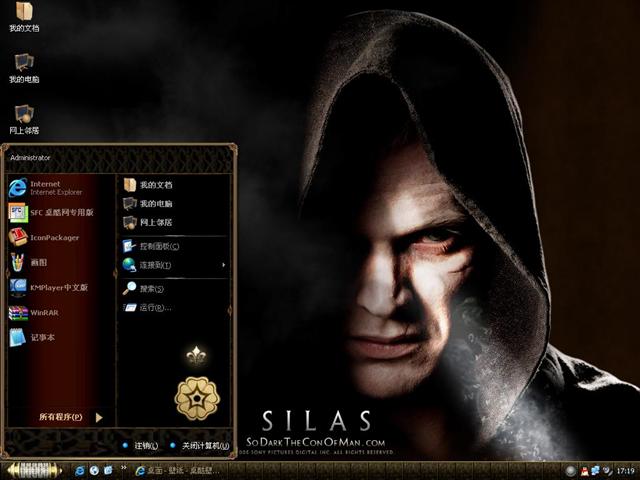Viewport: 640px width, 480px height.
Task: Open 画图 paint program in Start menu
Action: click(59, 262)
